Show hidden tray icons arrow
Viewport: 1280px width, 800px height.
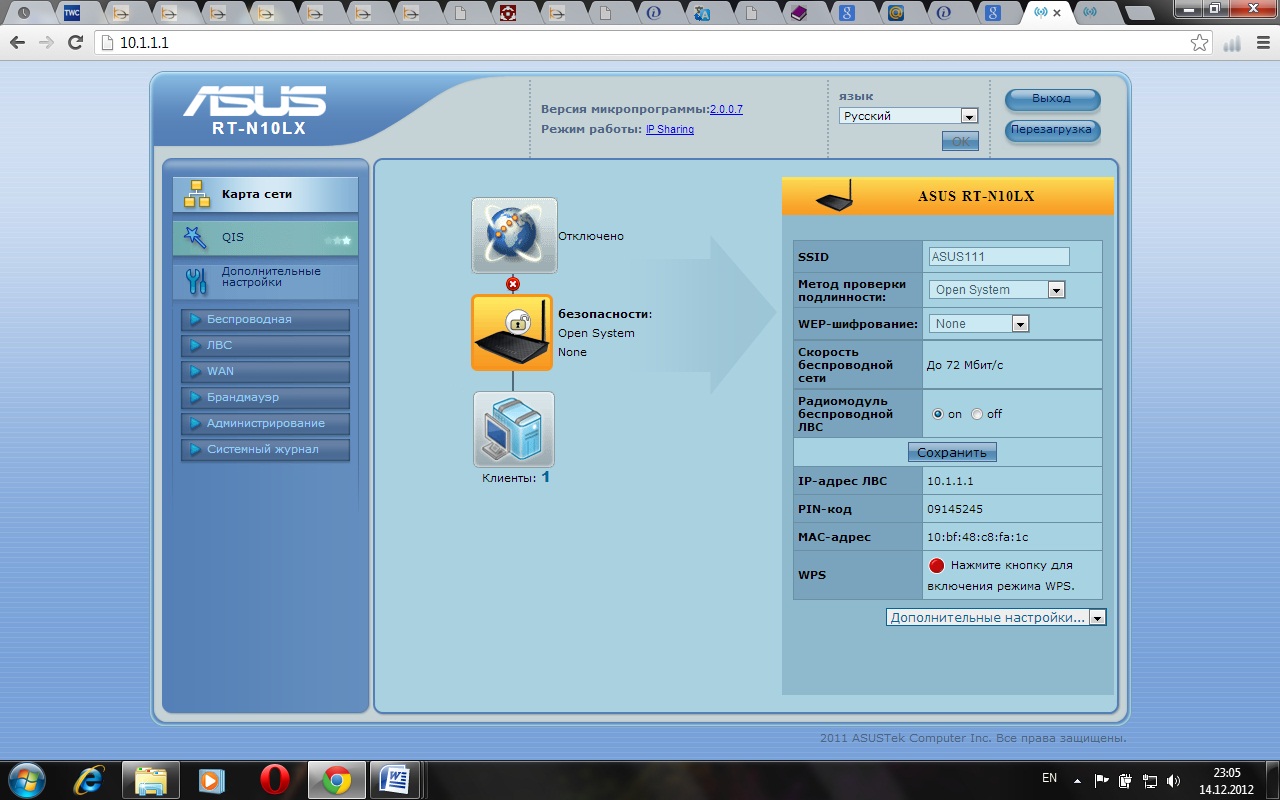click(x=1077, y=780)
